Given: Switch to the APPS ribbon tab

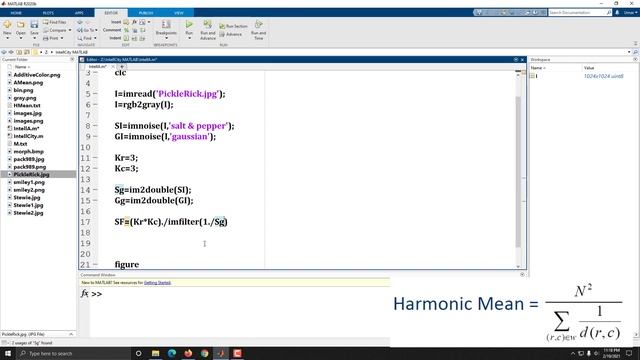Looking at the screenshot, I should point(79,13).
